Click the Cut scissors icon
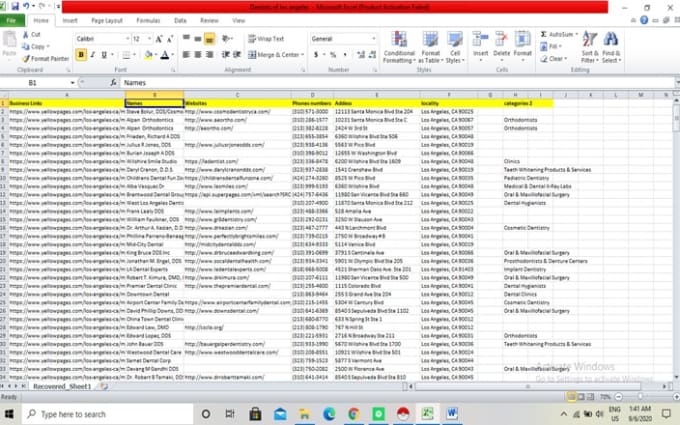Screen dimensions: 680x425 coord(26,34)
